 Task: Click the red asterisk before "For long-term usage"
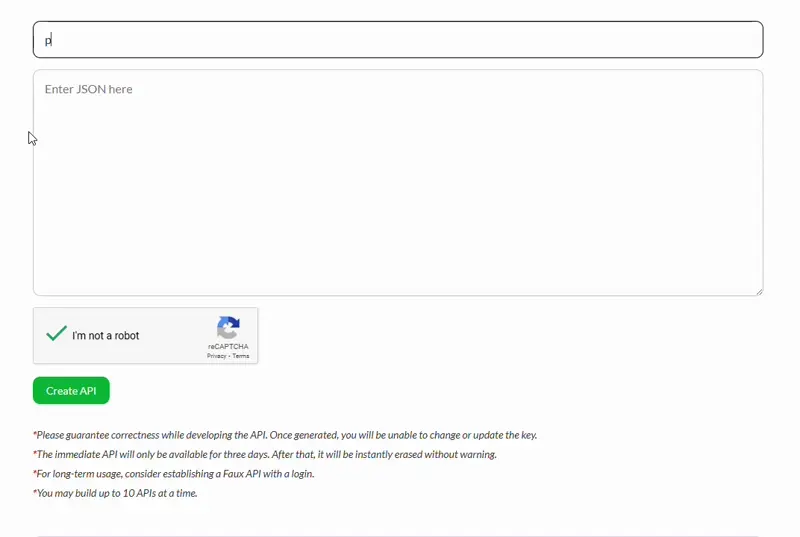click(35, 473)
